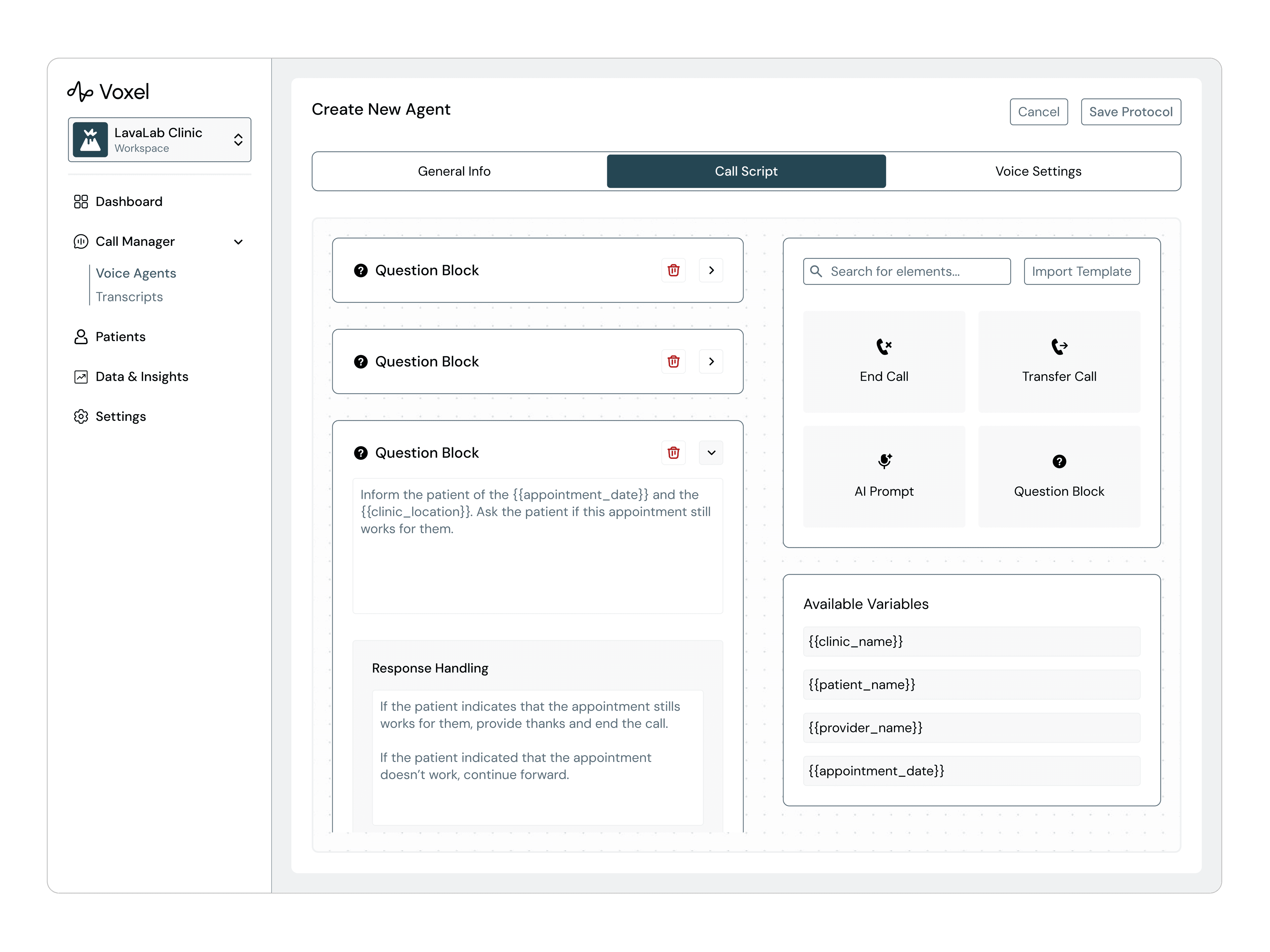Delete the third Question Block
The width and height of the screenshot is (1270, 952).
point(673,453)
